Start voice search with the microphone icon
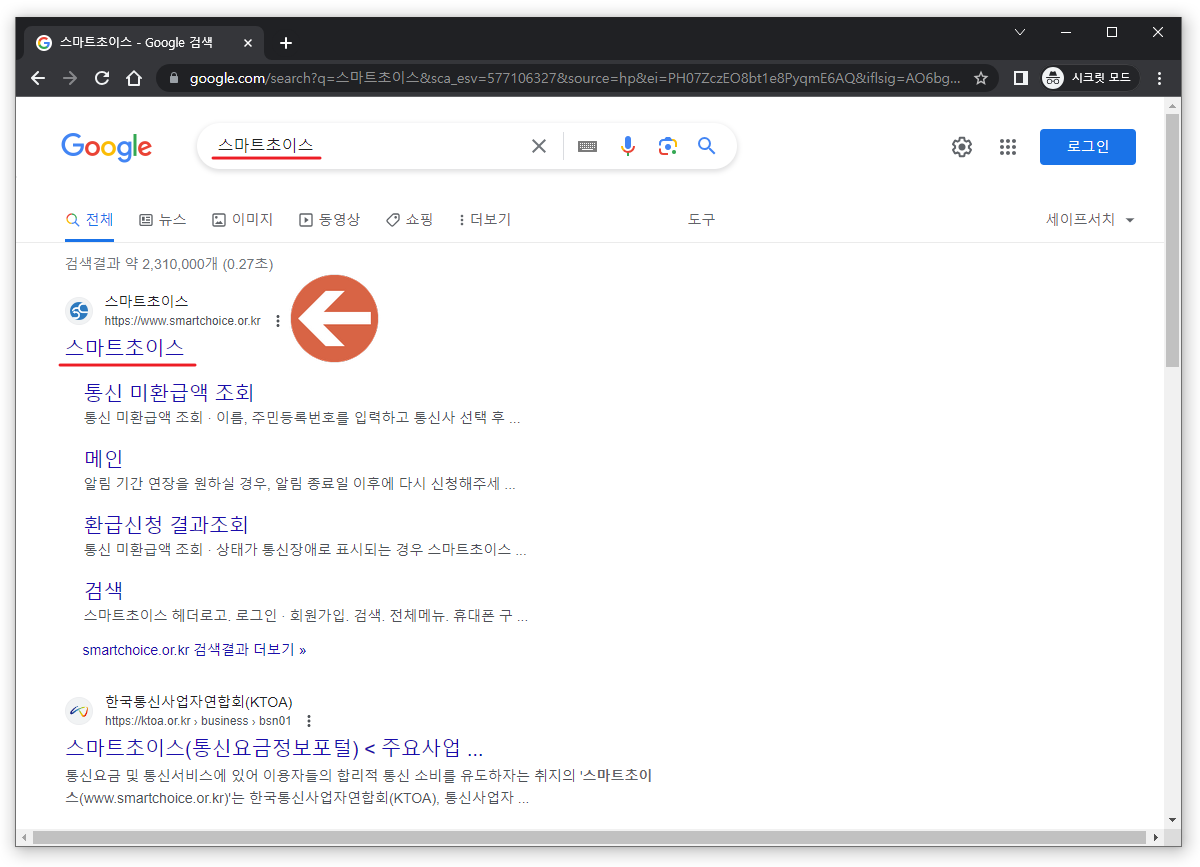 point(628,147)
